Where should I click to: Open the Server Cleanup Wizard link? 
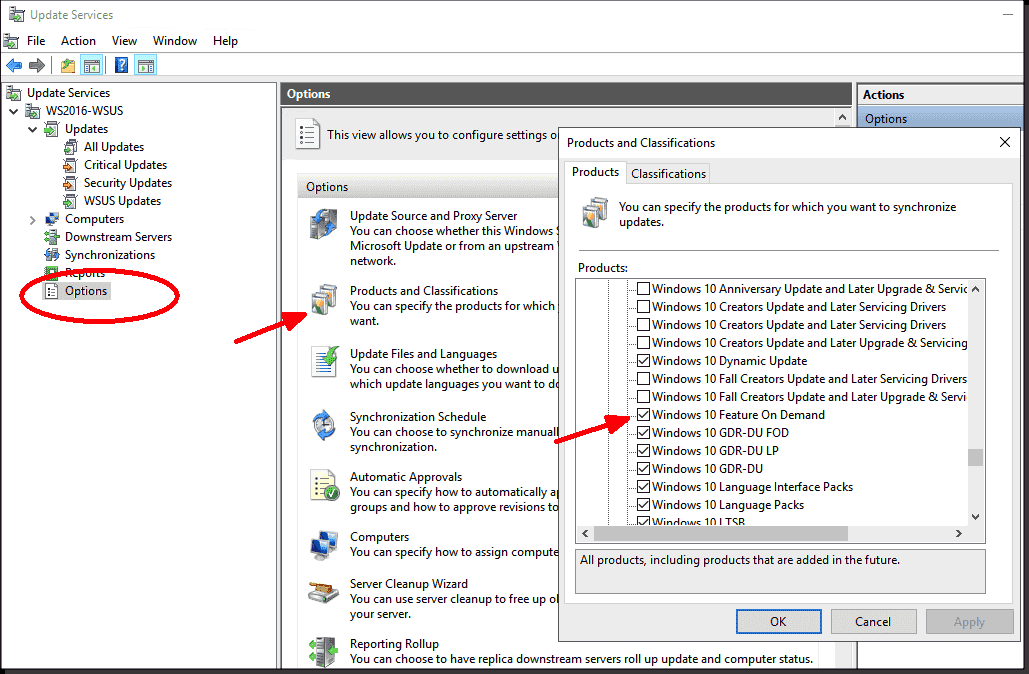(x=409, y=583)
